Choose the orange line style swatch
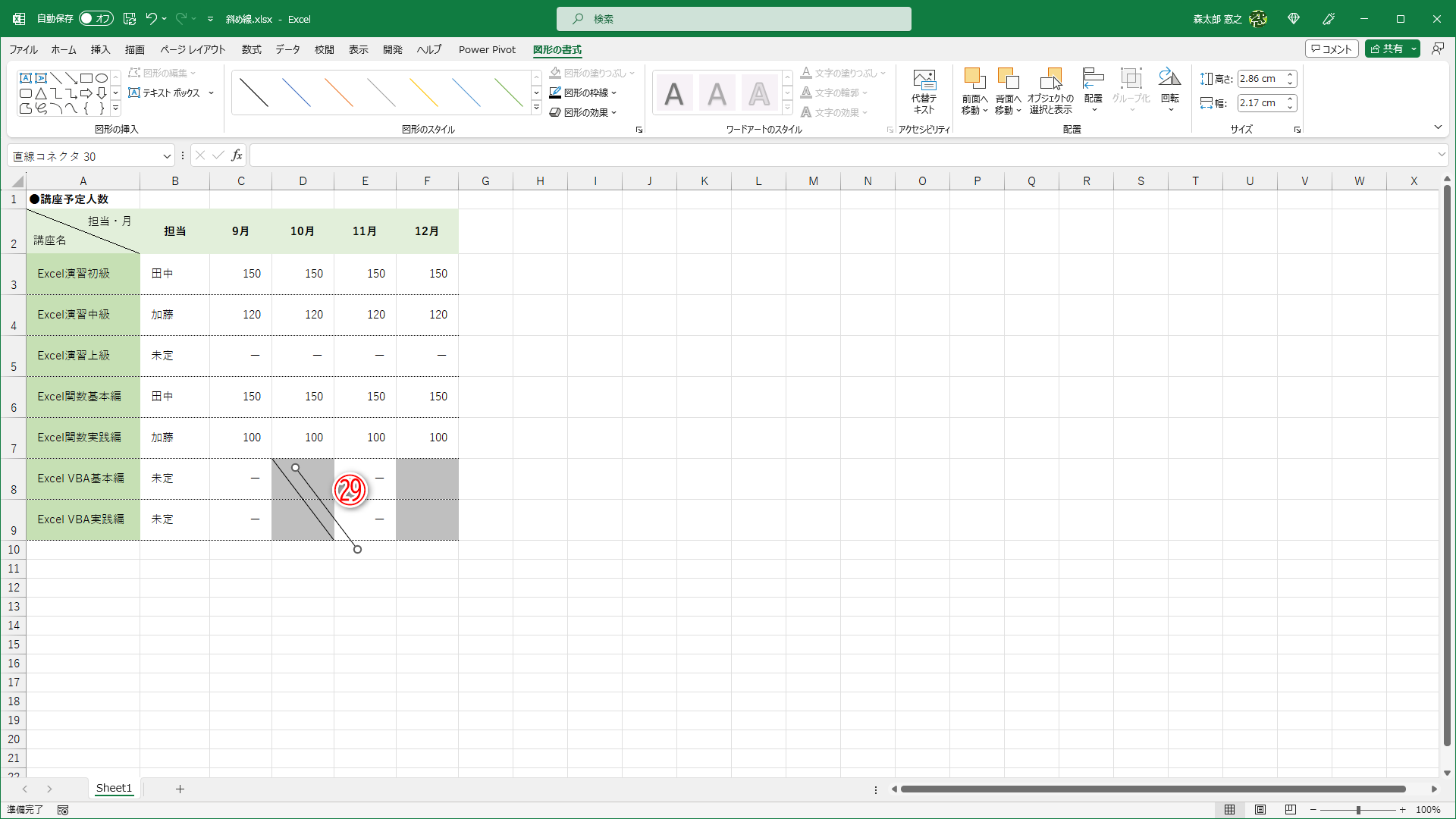1456x819 pixels. [339, 93]
